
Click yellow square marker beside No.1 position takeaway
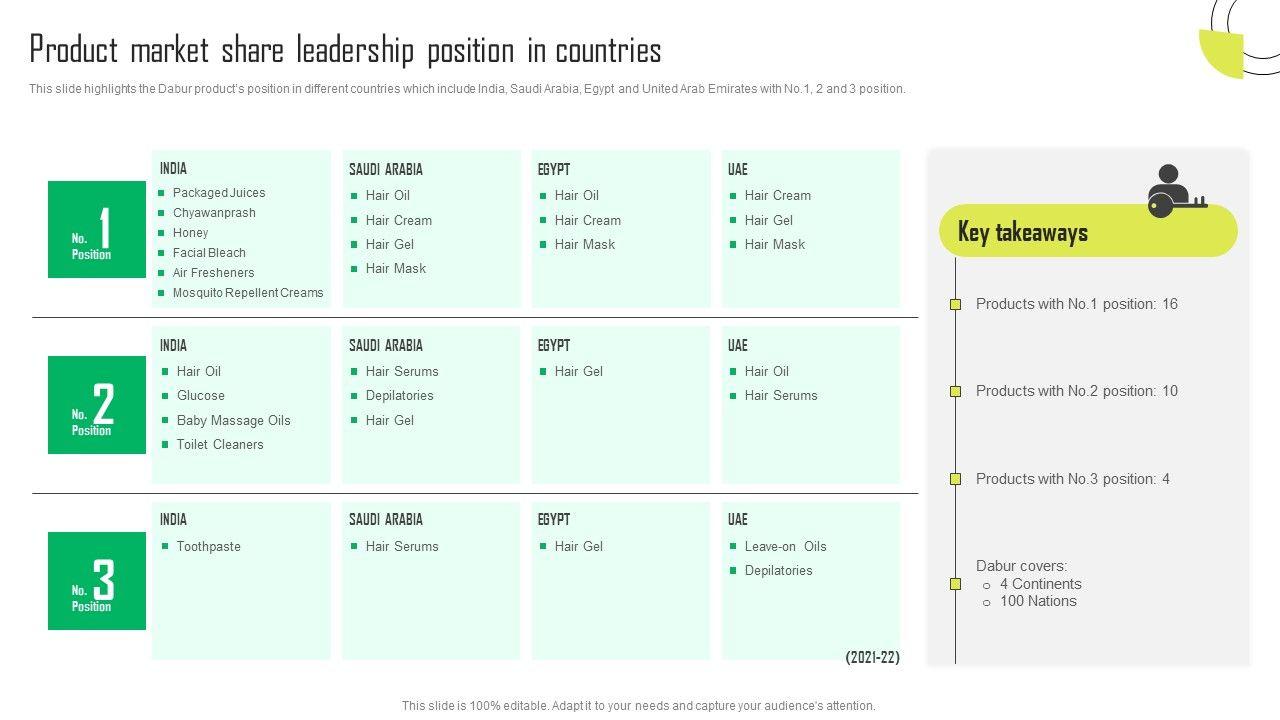click(x=955, y=304)
